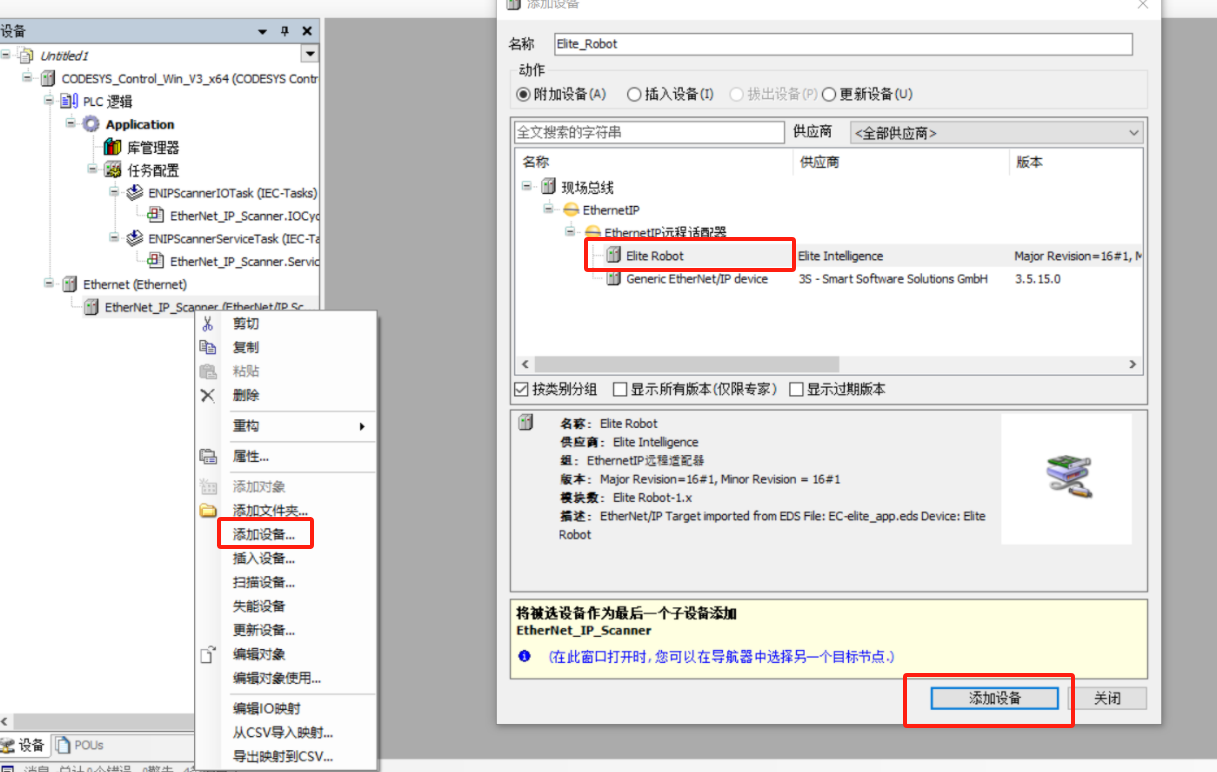Toggle the group by category (按类别分组) checkbox
The width and height of the screenshot is (1217, 772).
[x=521, y=389]
